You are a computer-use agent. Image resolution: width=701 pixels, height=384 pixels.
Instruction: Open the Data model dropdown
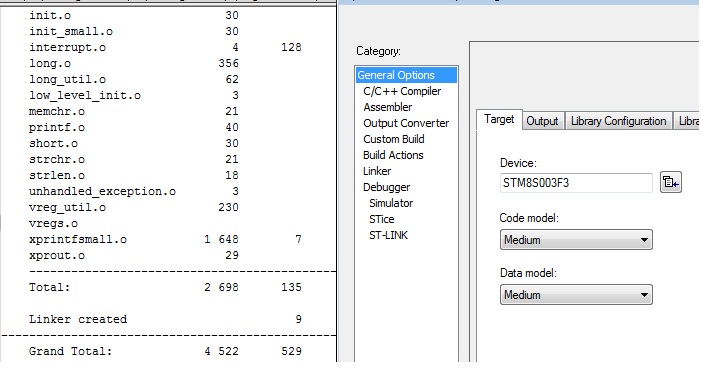point(576,295)
